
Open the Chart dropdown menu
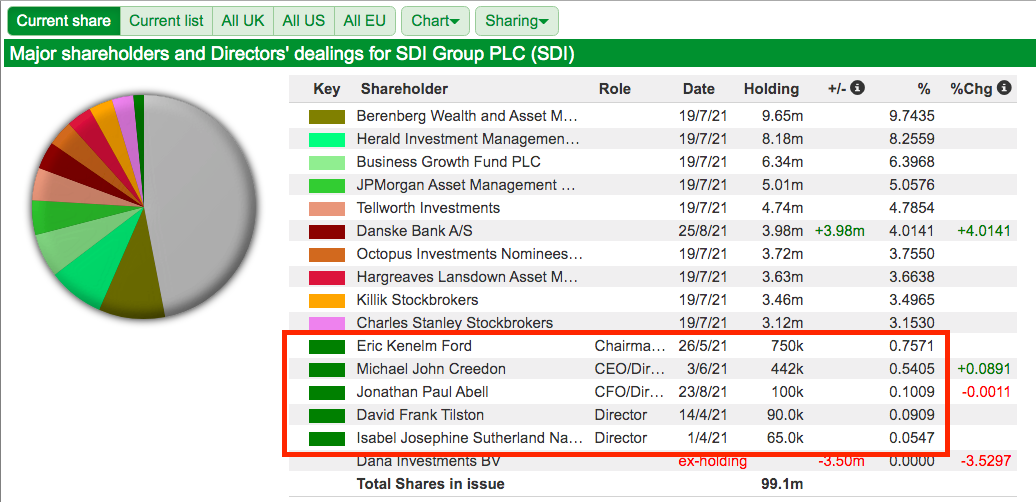pyautogui.click(x=435, y=20)
